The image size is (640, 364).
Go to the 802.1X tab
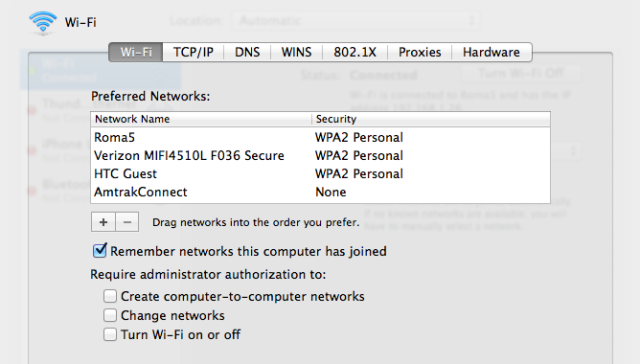[355, 52]
